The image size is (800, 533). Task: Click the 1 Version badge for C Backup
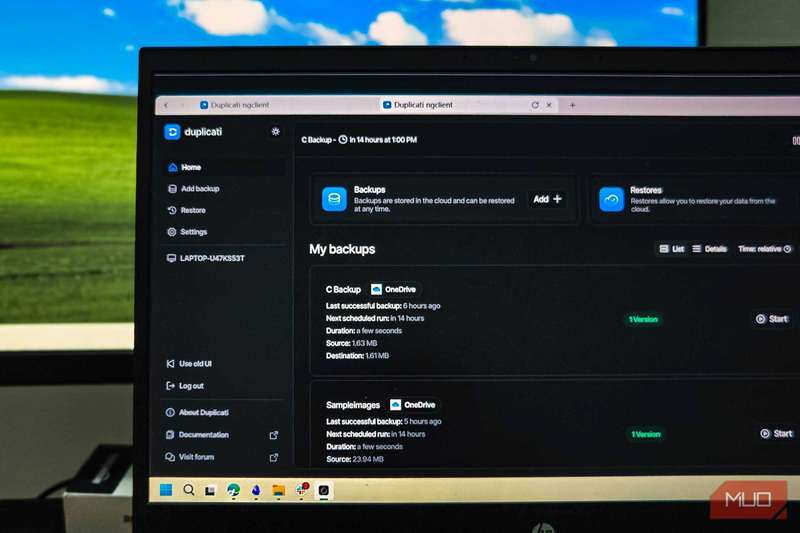pyautogui.click(x=643, y=319)
